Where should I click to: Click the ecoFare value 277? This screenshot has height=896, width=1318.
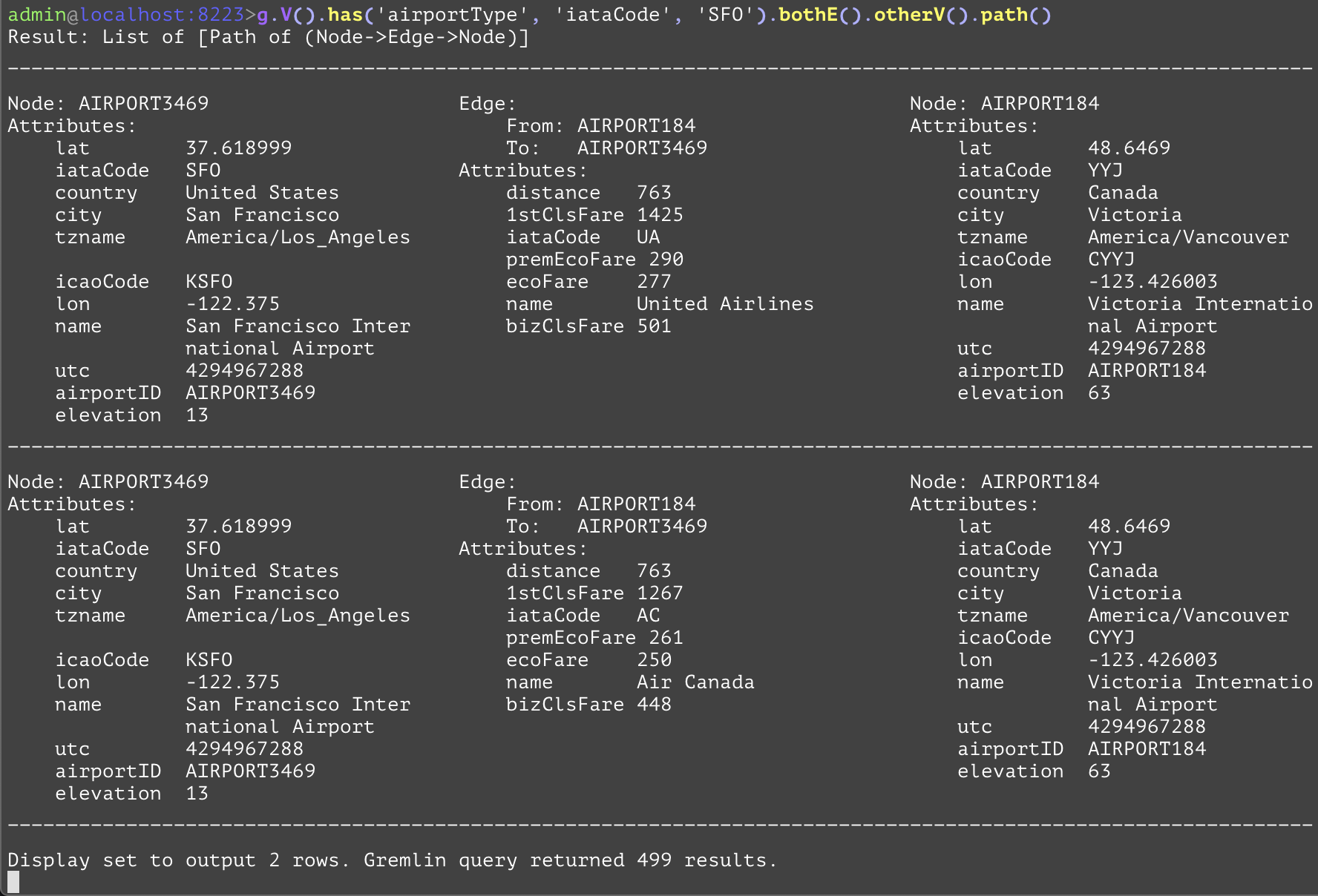point(654,282)
